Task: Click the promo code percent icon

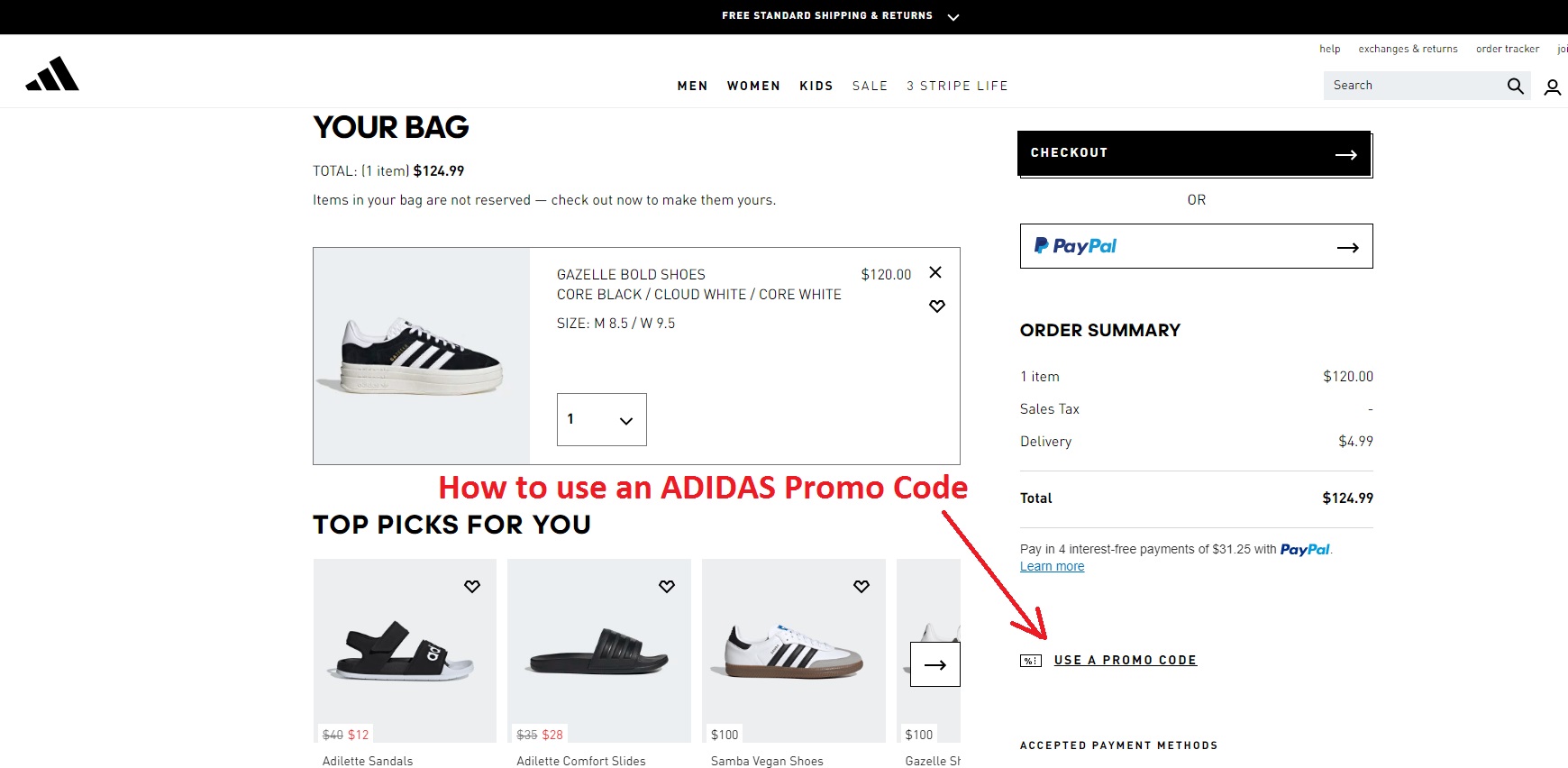Action: 1031,660
